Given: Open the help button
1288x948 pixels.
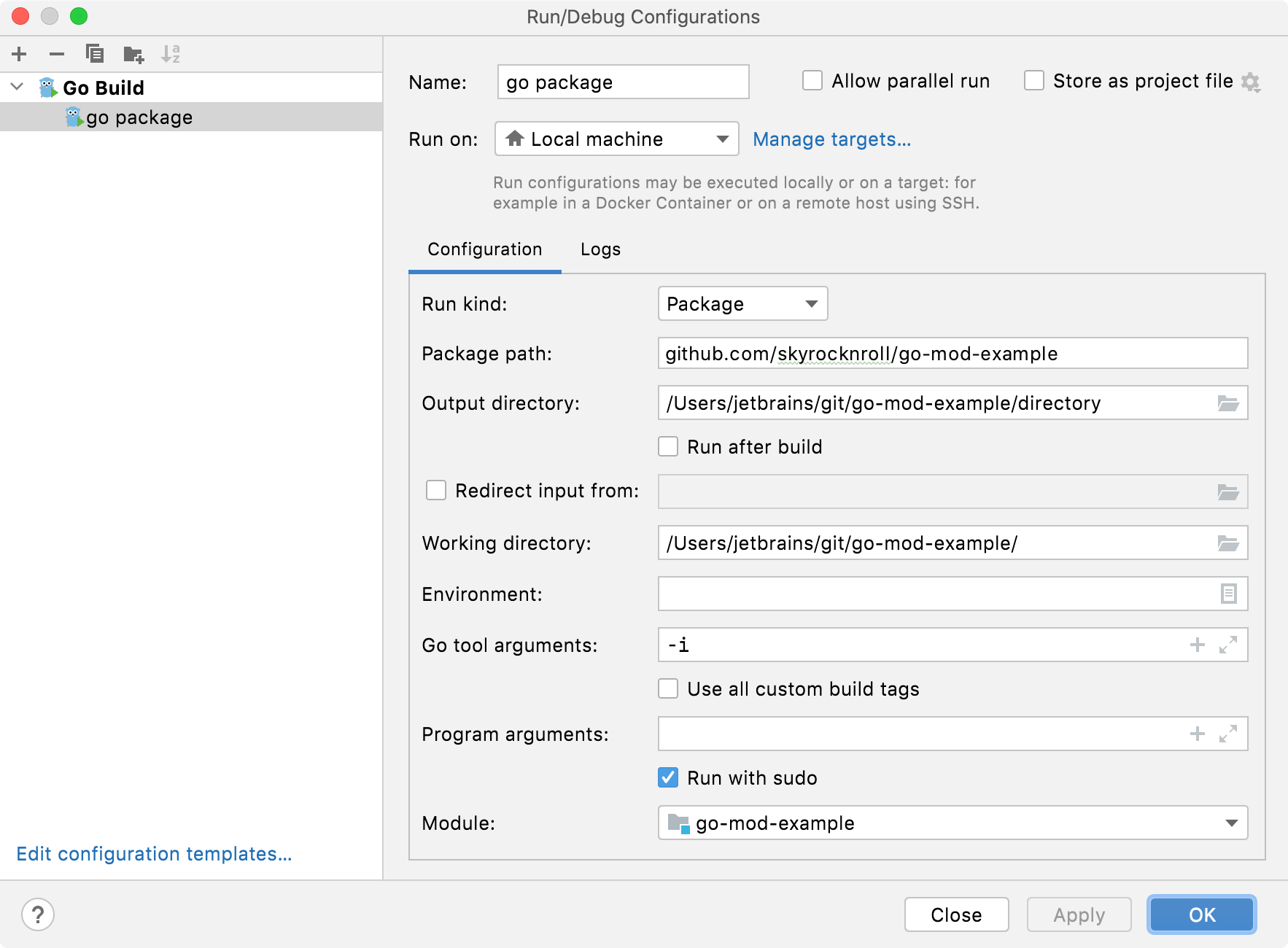Looking at the screenshot, I should [x=39, y=914].
